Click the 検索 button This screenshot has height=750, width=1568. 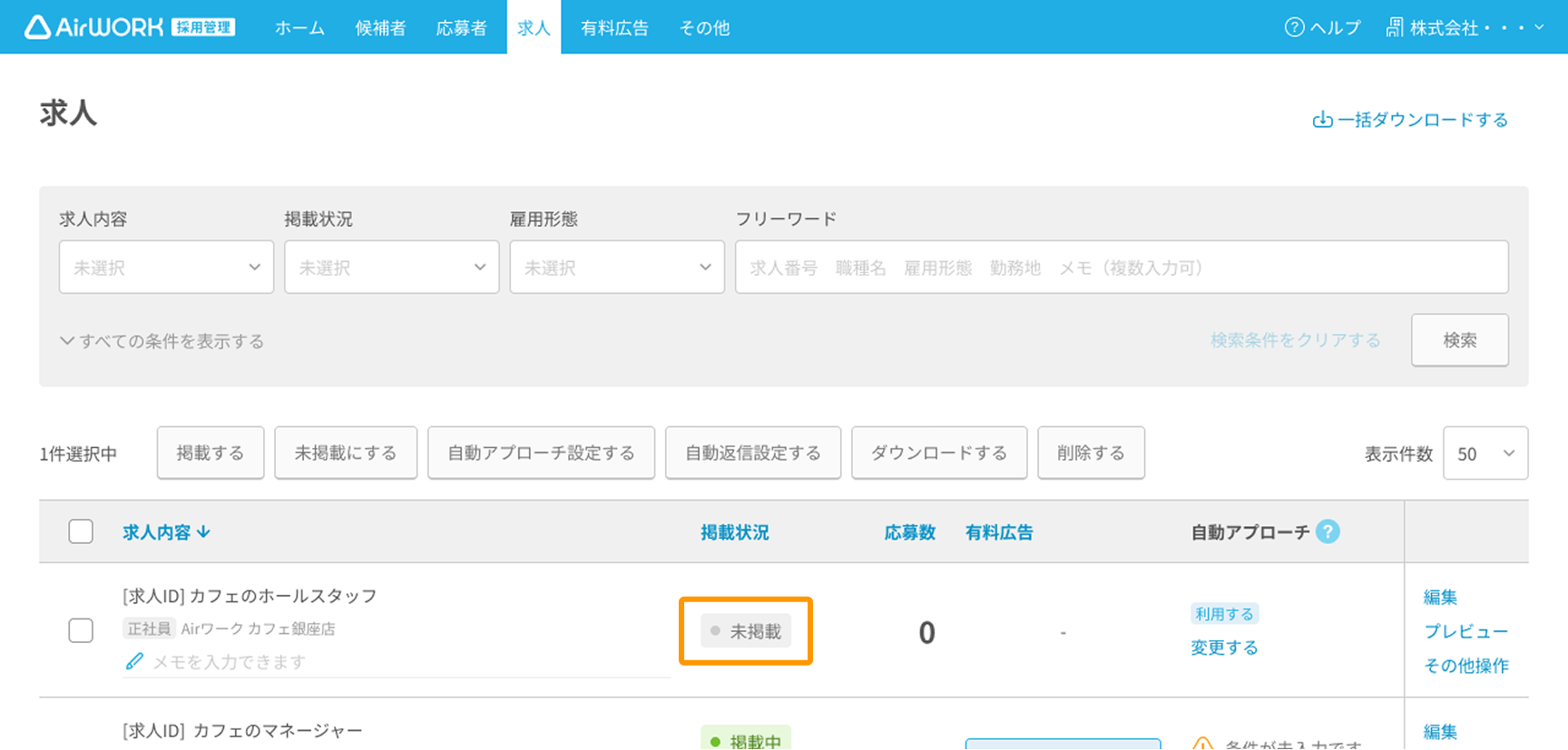coord(1459,340)
